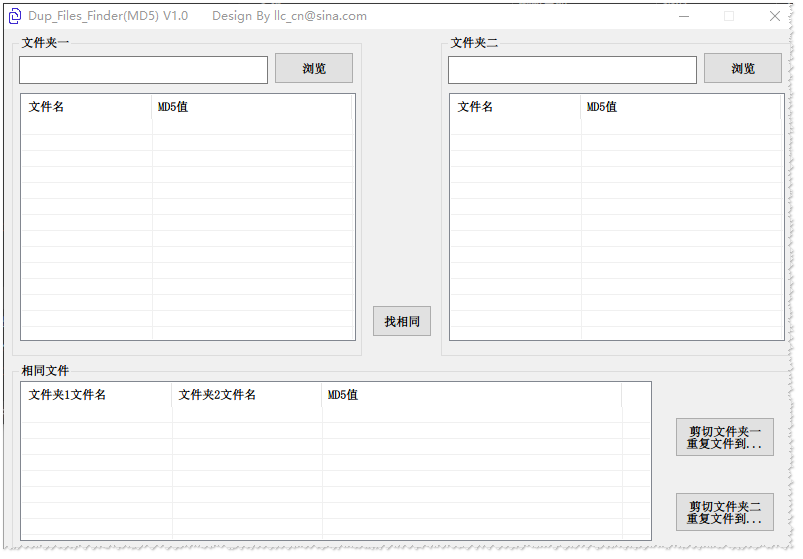Close the Dup_Files_Finder window
This screenshot has height=559, width=803.
(x=774, y=16)
